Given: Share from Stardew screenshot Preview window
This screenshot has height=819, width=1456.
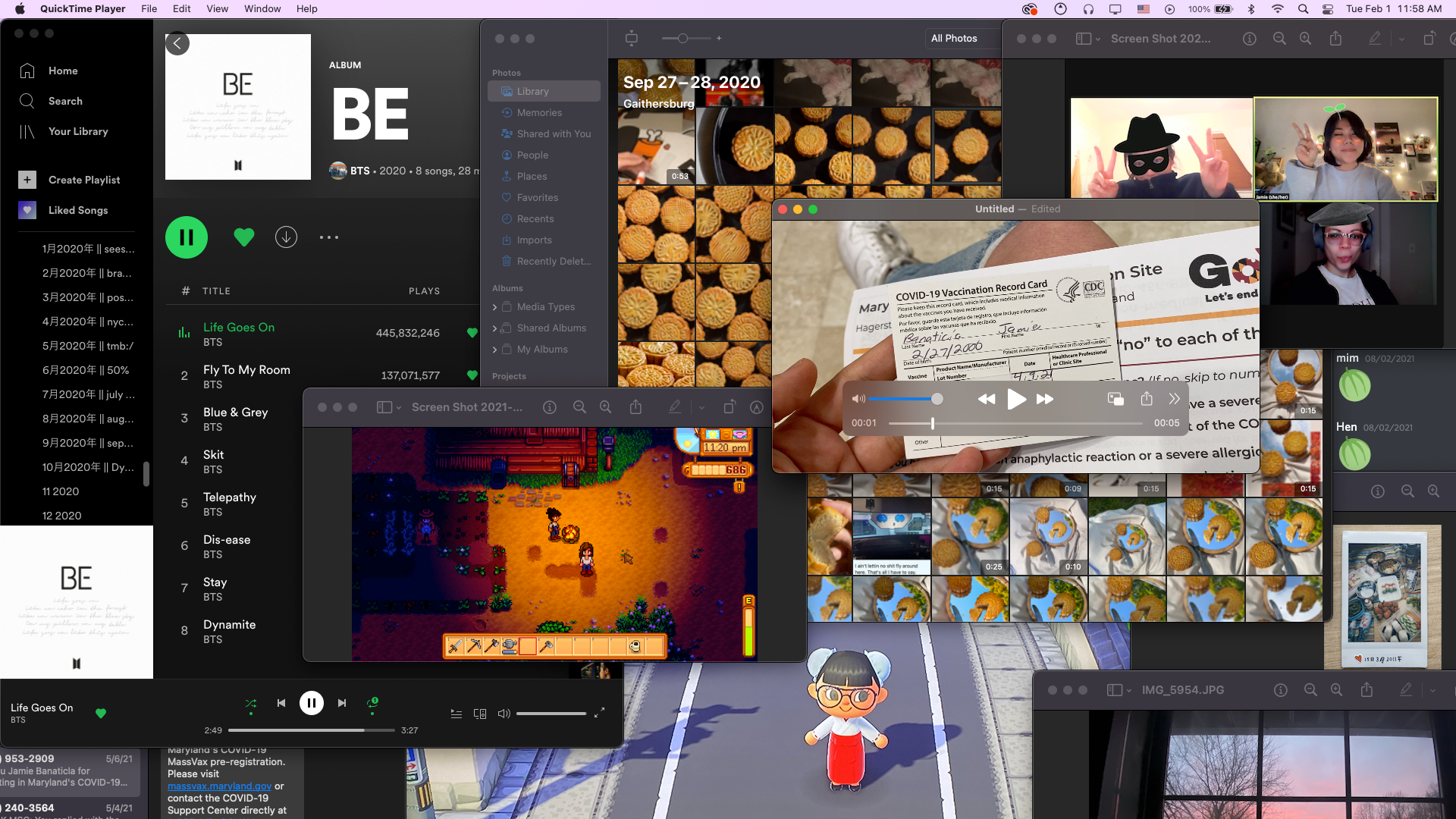Looking at the screenshot, I should [635, 407].
